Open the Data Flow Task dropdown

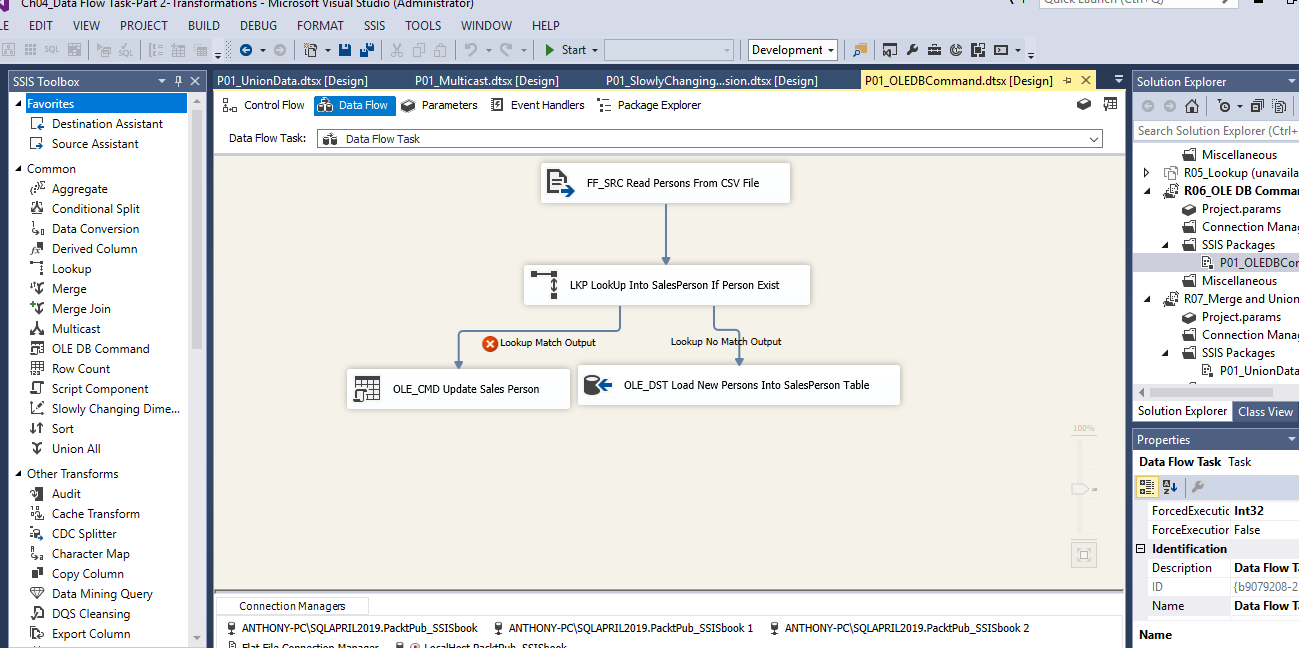(x=1094, y=140)
